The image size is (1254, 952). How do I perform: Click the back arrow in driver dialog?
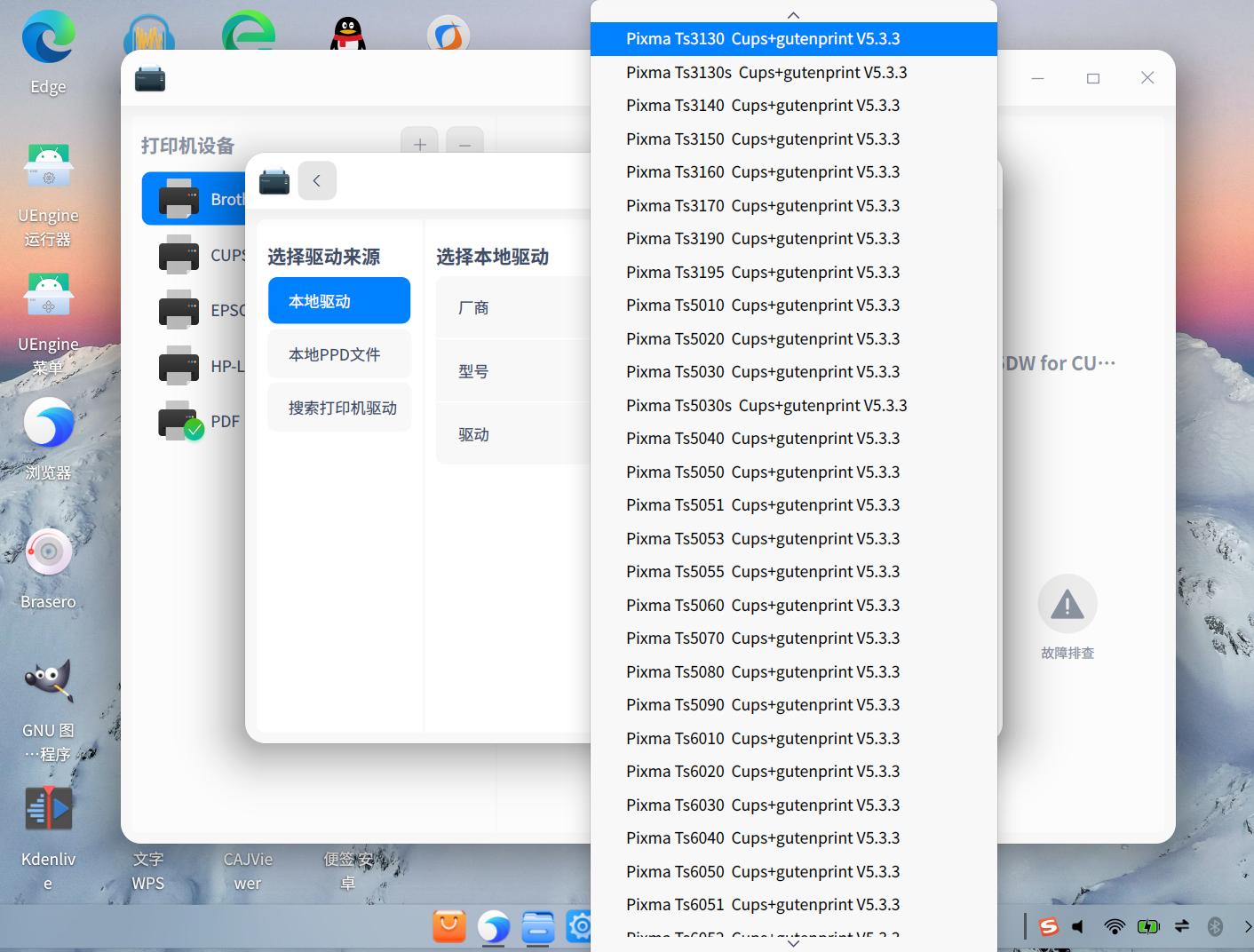tap(317, 180)
